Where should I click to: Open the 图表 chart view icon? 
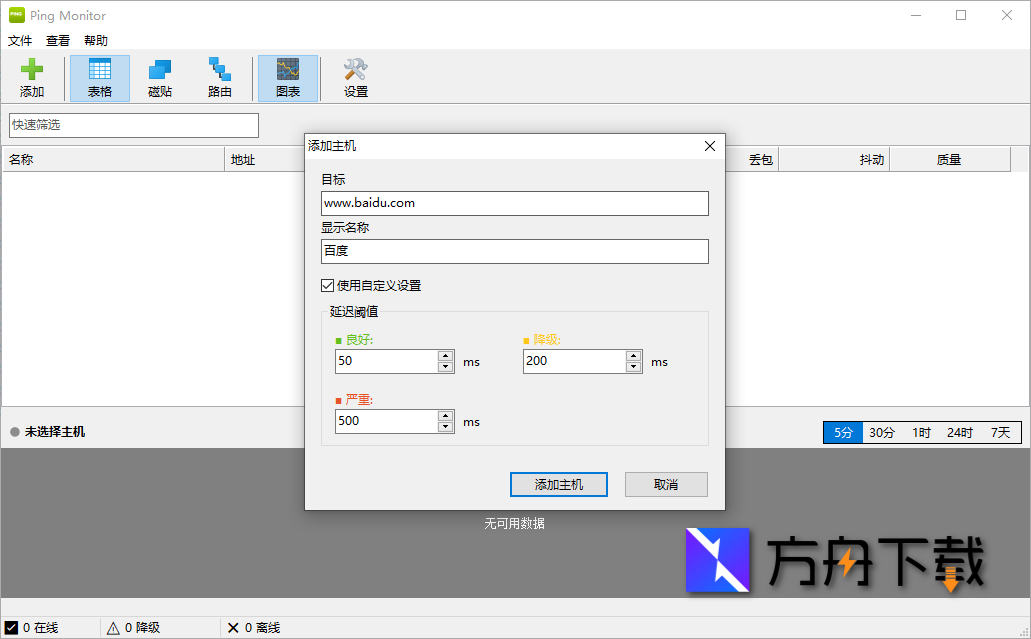288,78
